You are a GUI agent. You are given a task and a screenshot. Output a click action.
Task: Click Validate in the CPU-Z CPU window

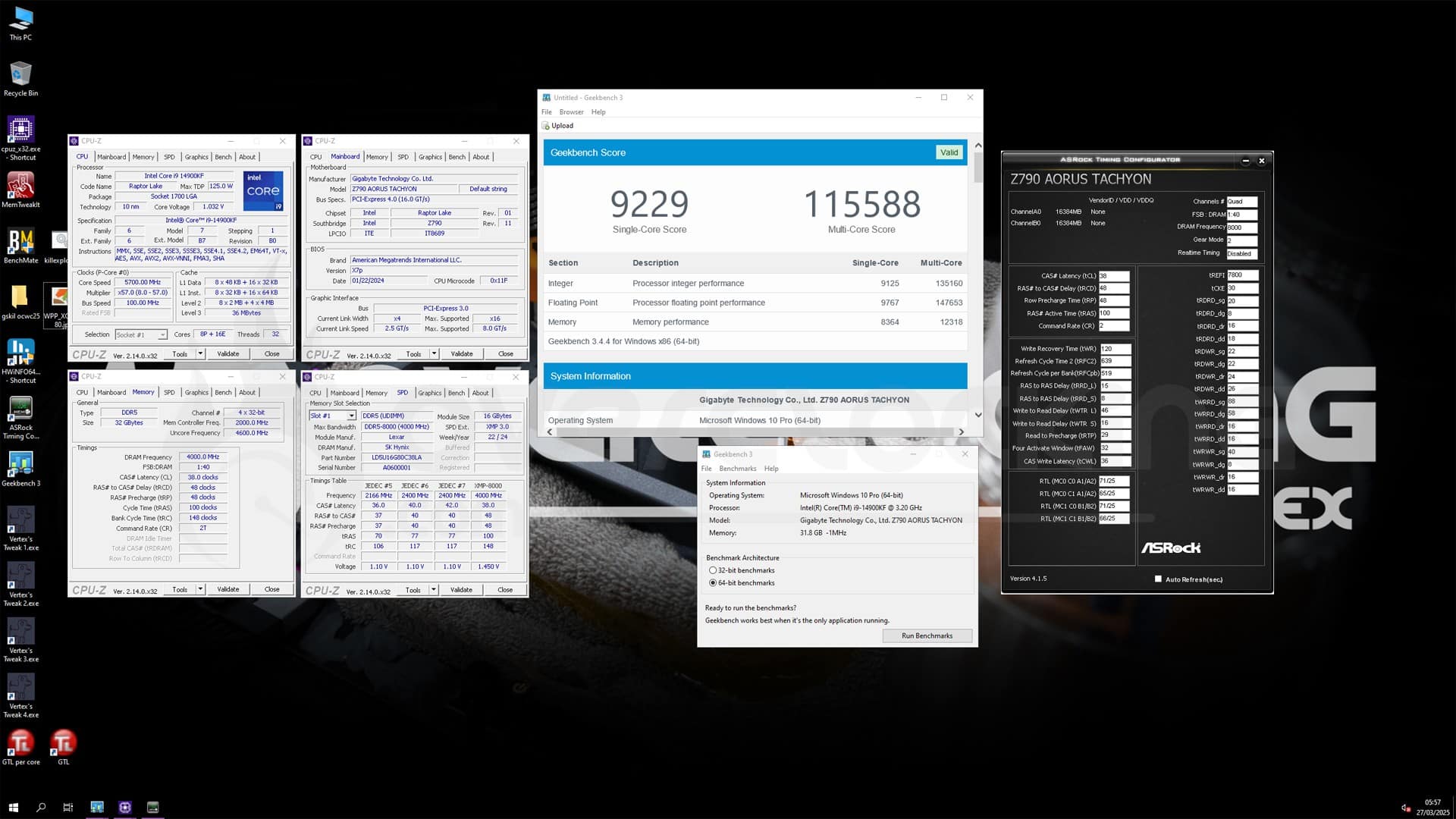228,353
